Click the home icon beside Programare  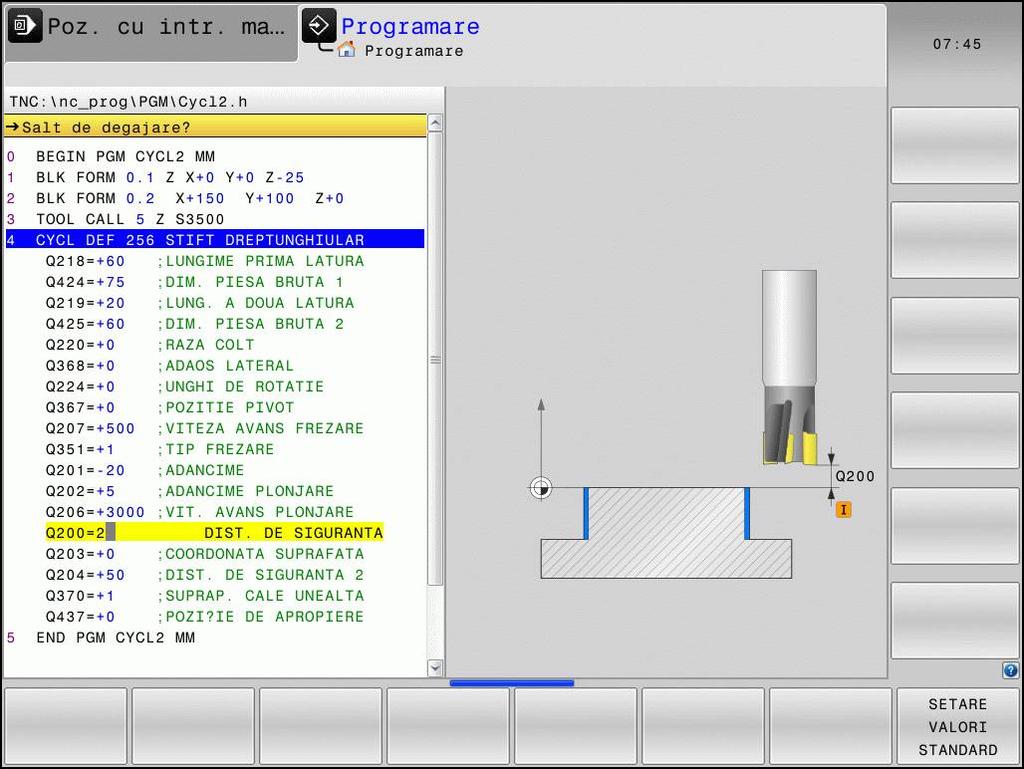tap(347, 50)
